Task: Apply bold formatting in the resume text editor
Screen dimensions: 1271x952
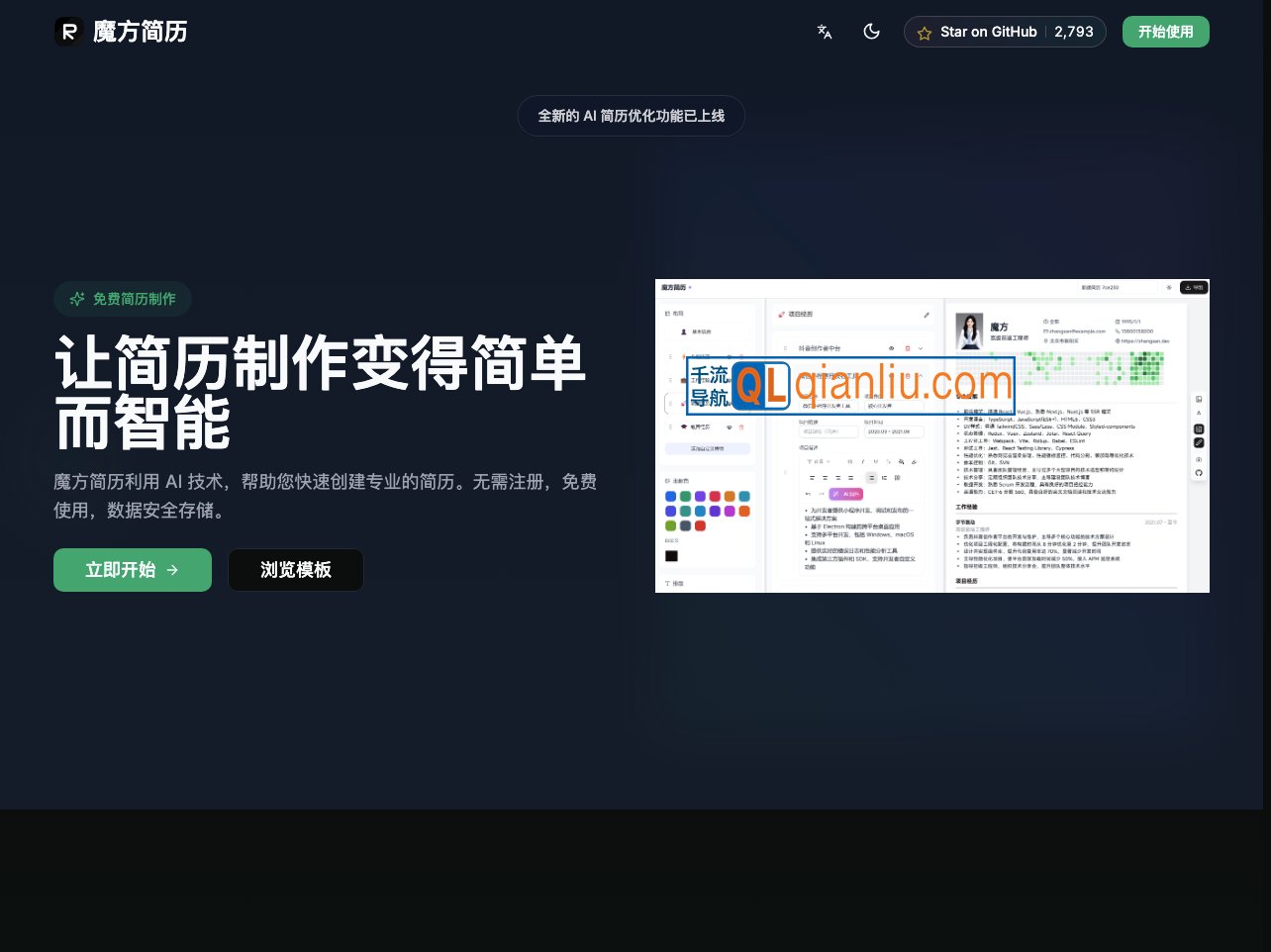Action: [850, 461]
